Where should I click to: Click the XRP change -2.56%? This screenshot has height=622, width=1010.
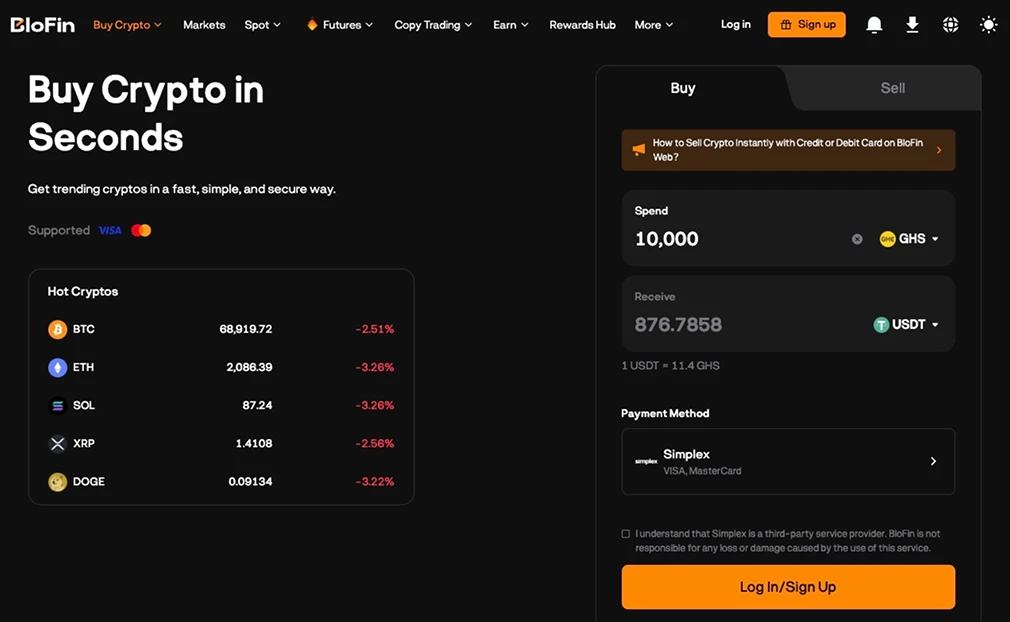[374, 443]
